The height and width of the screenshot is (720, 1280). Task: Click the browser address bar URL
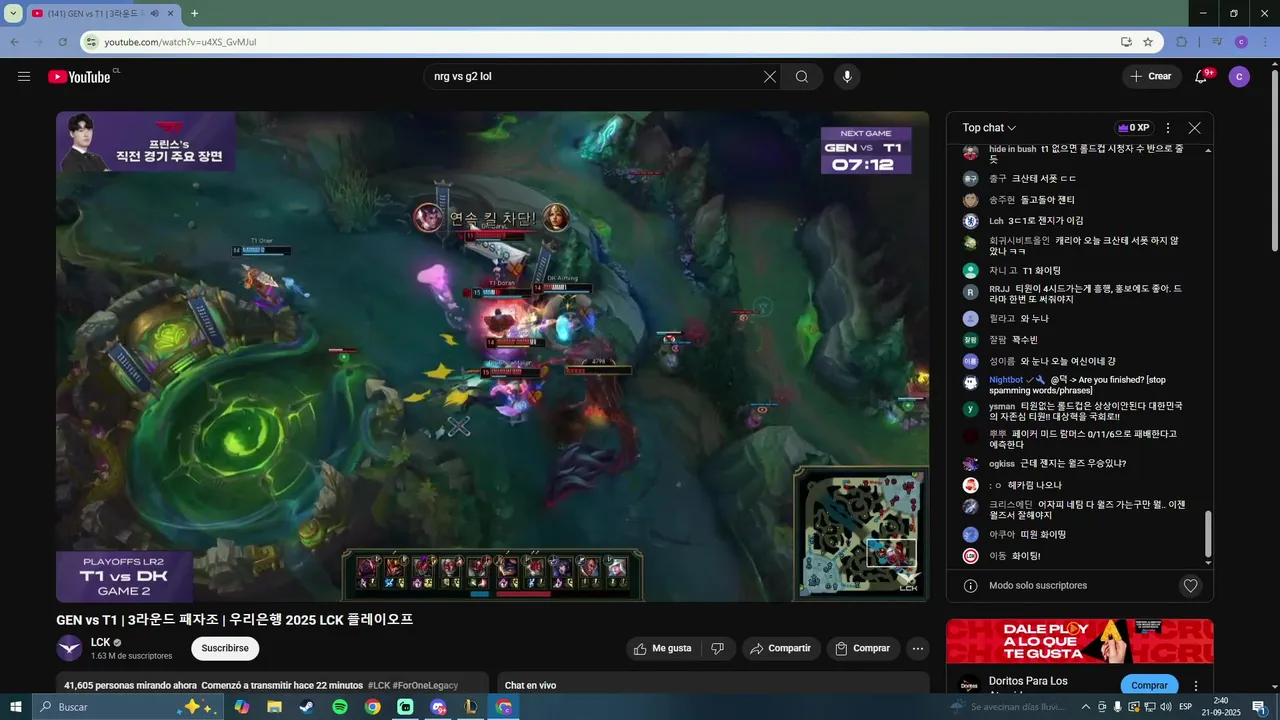pos(180,42)
